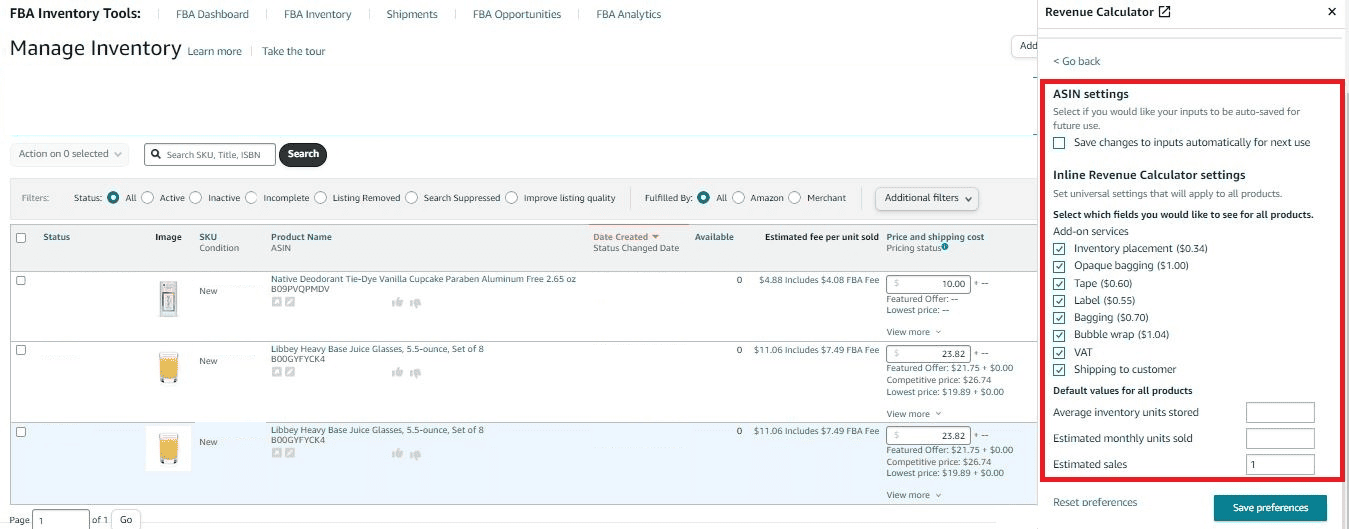The image size is (1349, 529).
Task: Enable Save changes to inputs automatically checkbox
Action: tap(1059, 143)
